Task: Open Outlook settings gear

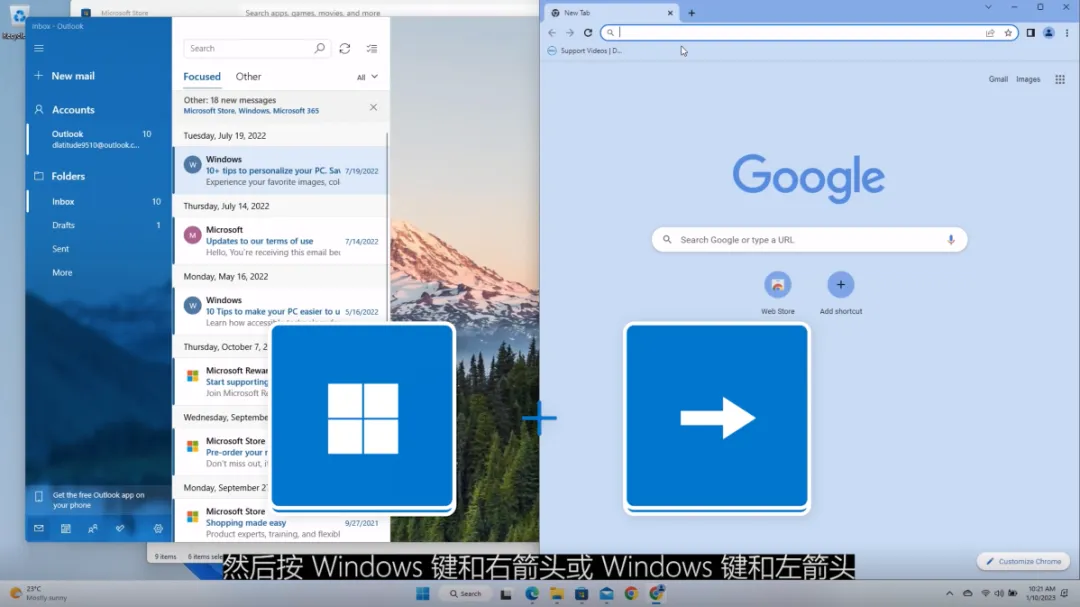Action: pos(157,528)
